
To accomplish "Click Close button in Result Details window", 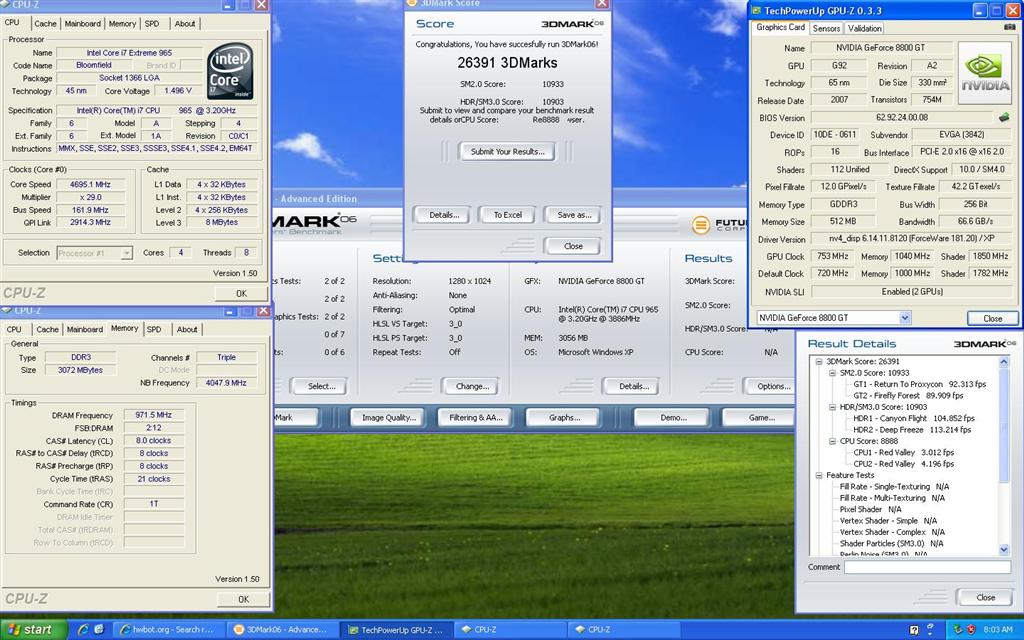I will click(x=985, y=598).
